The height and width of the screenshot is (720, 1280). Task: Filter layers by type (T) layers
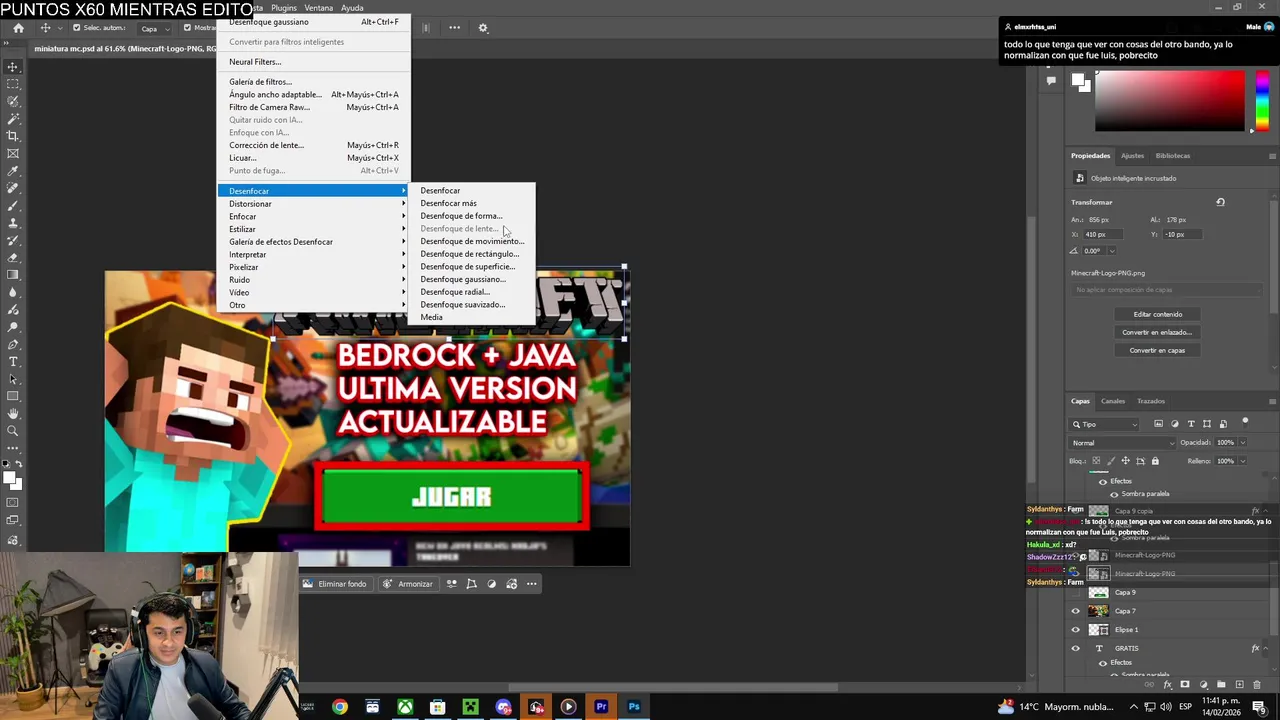point(1190,424)
